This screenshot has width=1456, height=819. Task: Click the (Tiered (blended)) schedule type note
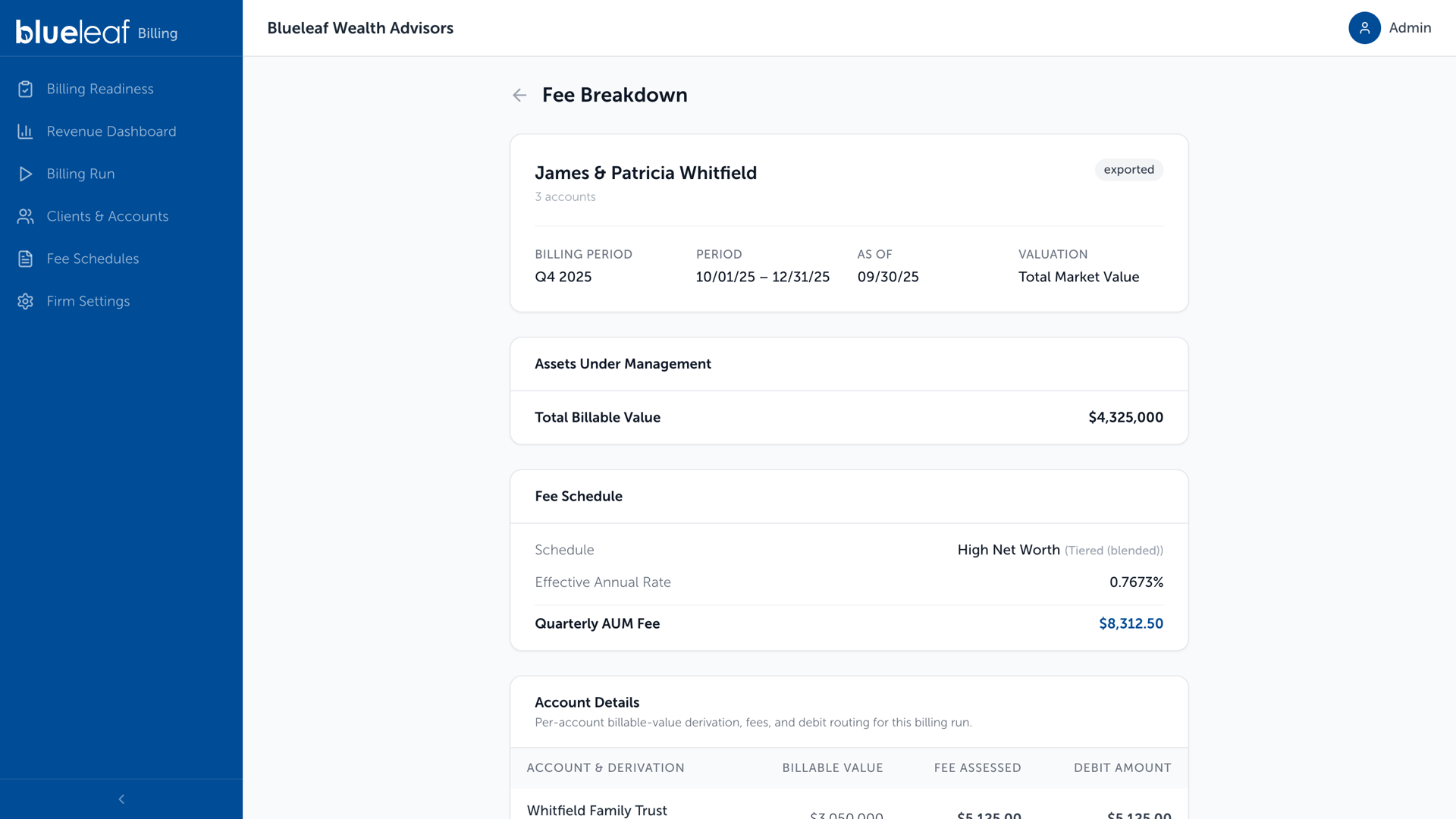pyautogui.click(x=1113, y=551)
